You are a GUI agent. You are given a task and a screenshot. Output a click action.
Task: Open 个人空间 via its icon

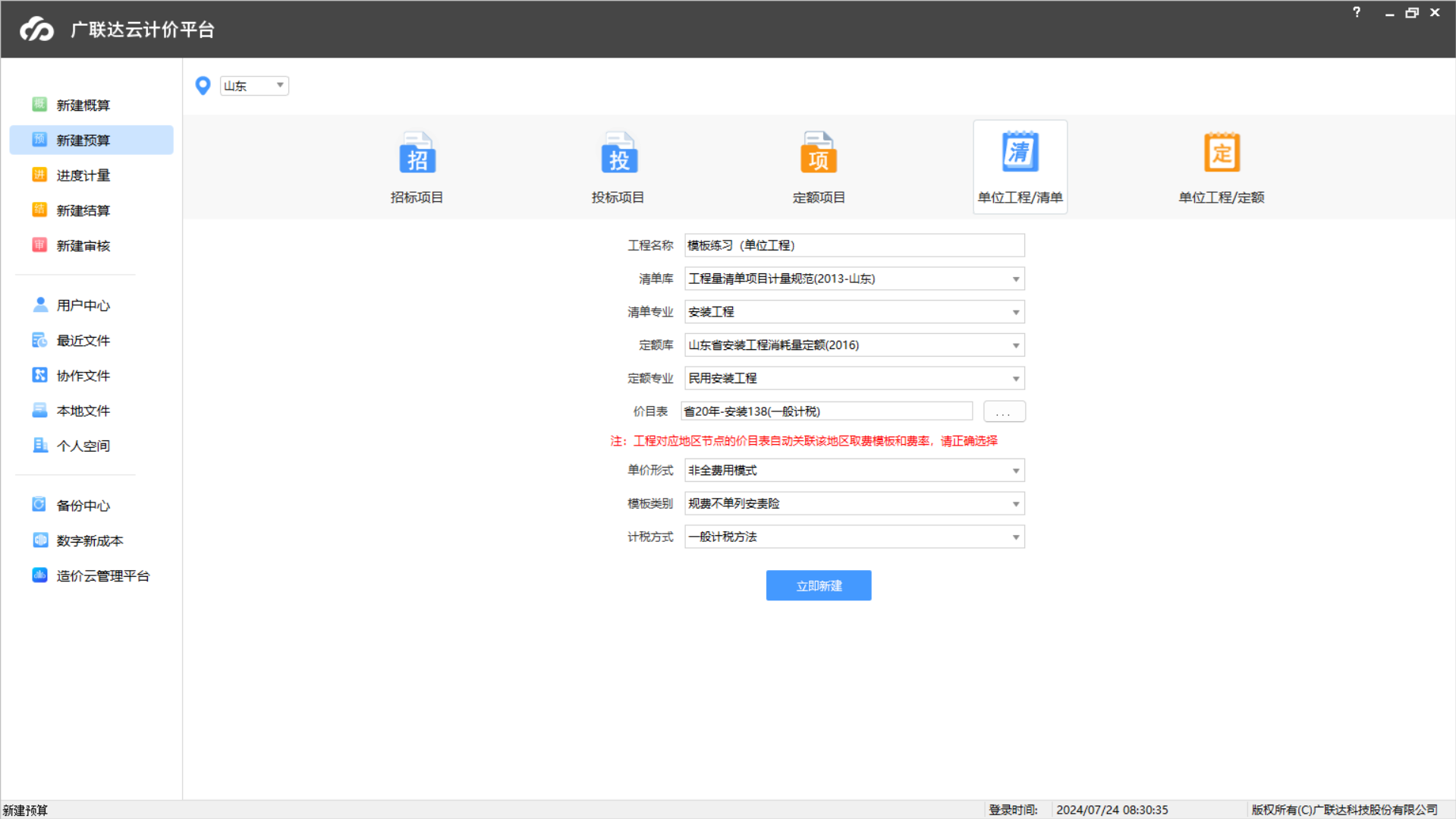coord(39,446)
